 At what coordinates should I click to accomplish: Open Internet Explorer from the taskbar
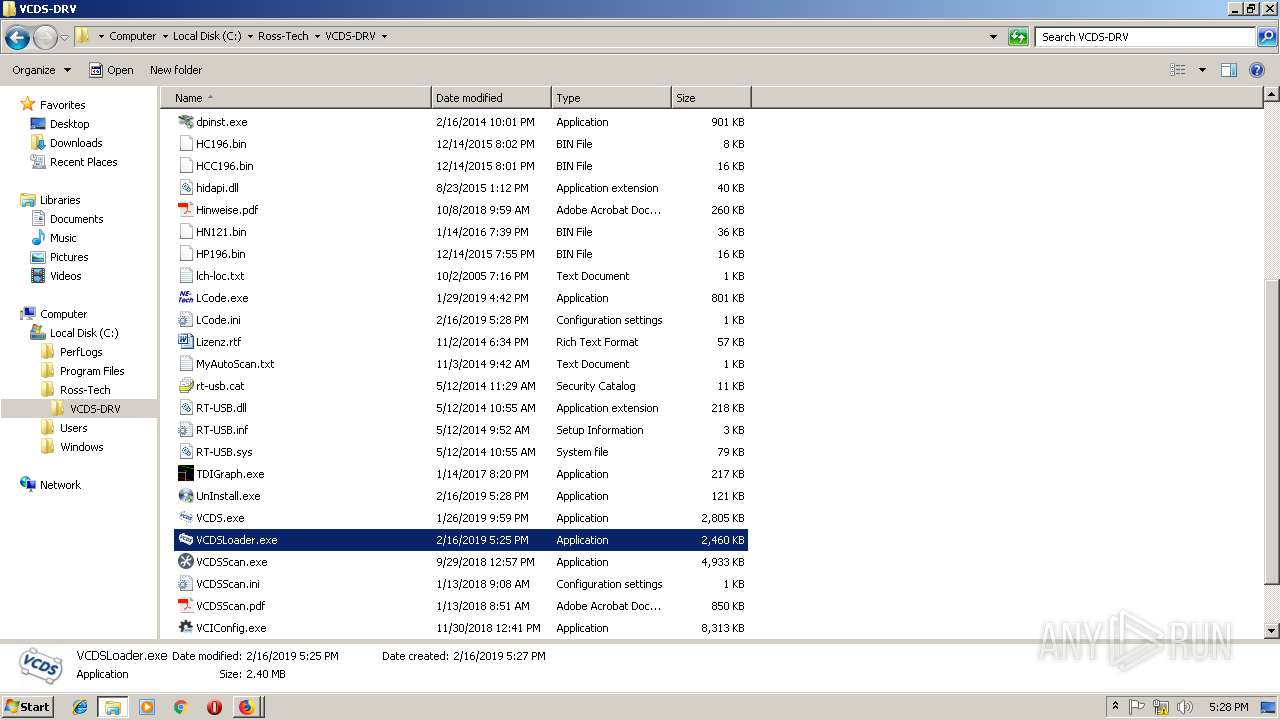(x=80, y=707)
